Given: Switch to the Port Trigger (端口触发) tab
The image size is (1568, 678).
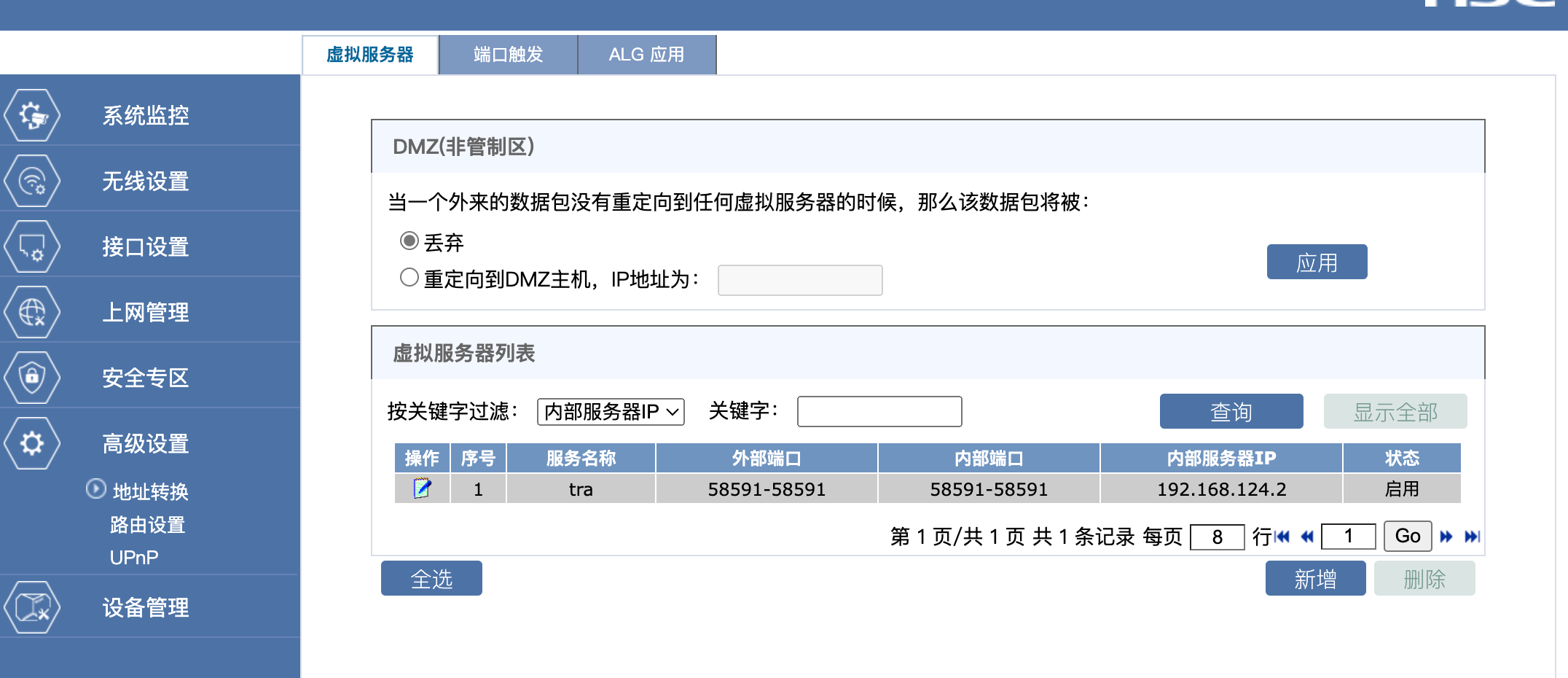Looking at the screenshot, I should (x=508, y=55).
